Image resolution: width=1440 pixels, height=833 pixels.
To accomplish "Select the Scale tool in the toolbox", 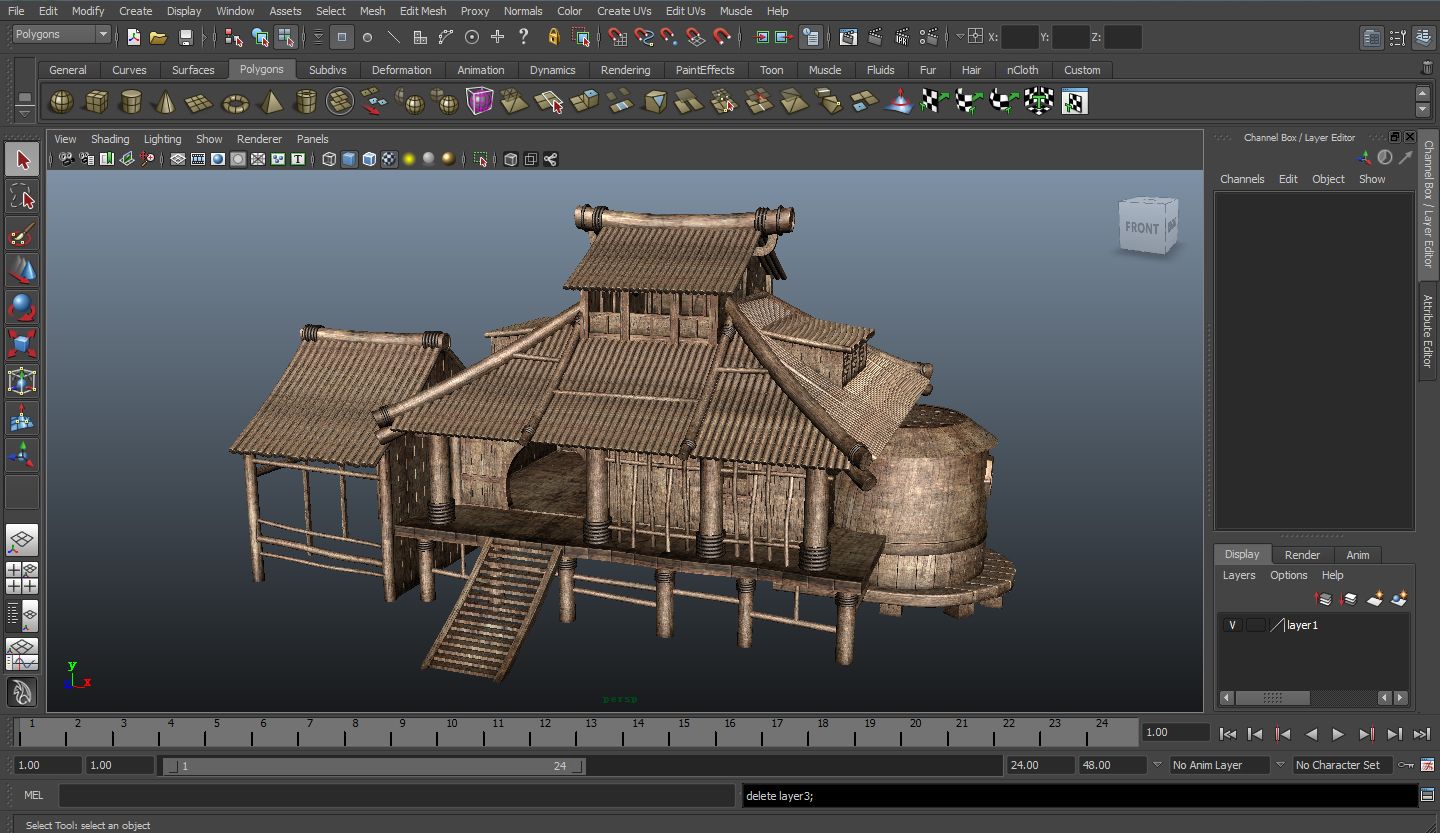I will [22, 344].
